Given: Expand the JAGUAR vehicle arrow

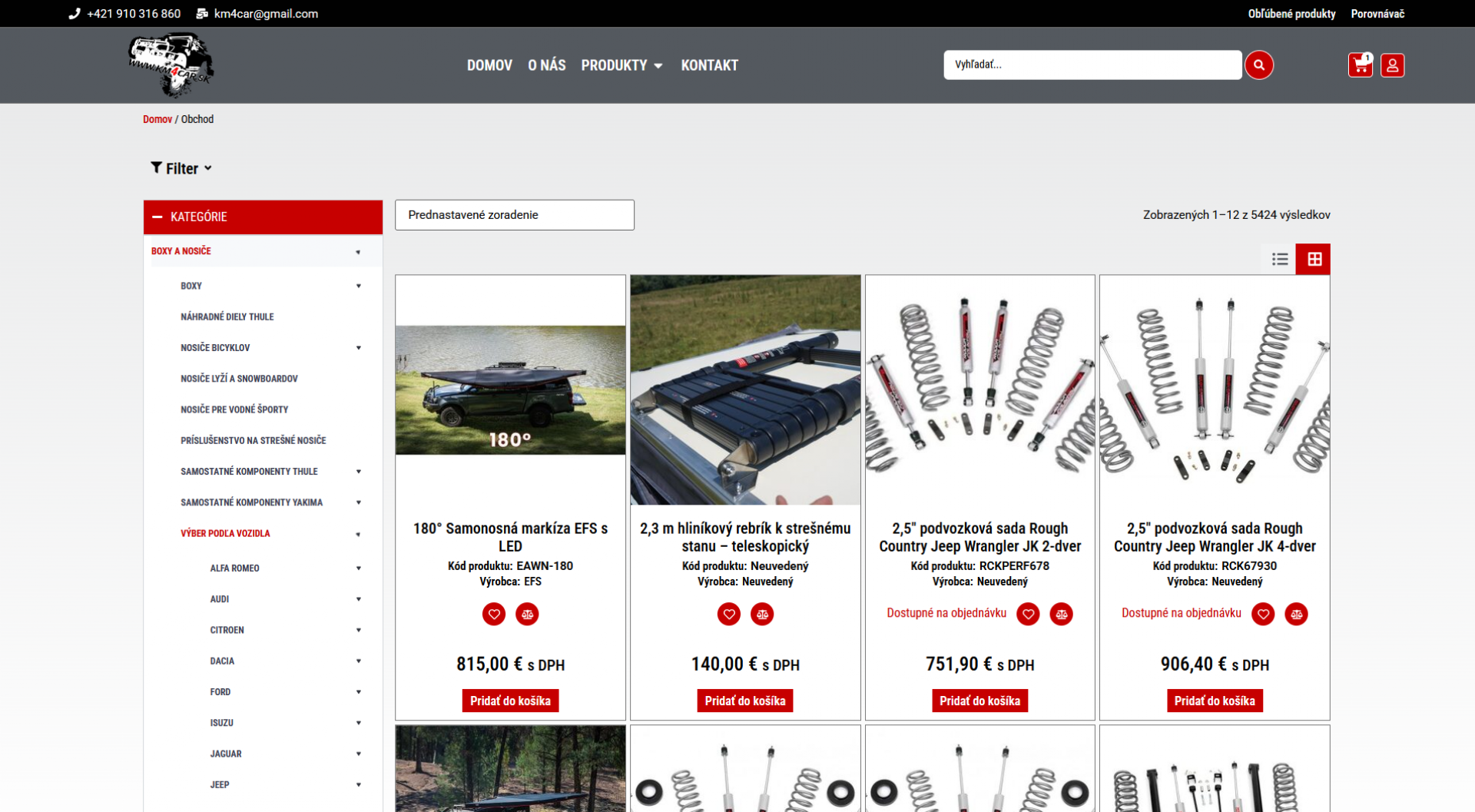Looking at the screenshot, I should click(358, 754).
